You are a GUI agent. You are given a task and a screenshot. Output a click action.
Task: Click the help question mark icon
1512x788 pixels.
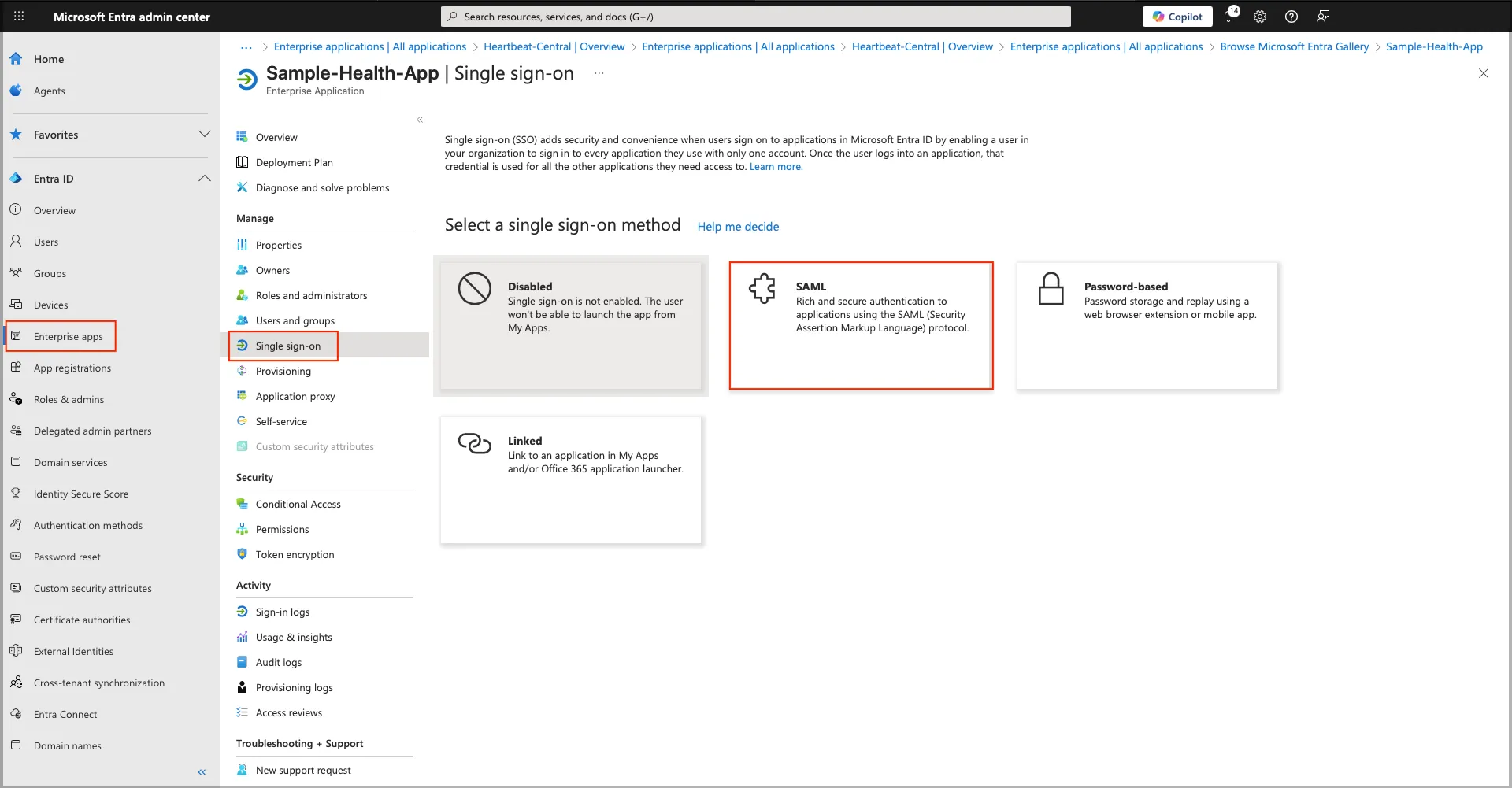point(1291,17)
